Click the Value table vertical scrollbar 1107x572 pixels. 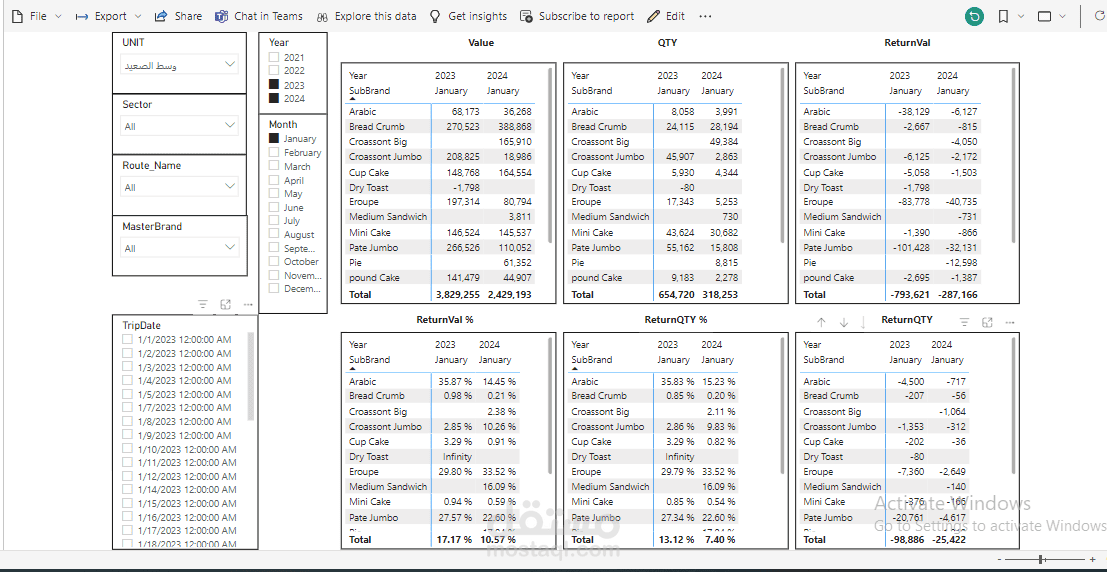pos(551,155)
